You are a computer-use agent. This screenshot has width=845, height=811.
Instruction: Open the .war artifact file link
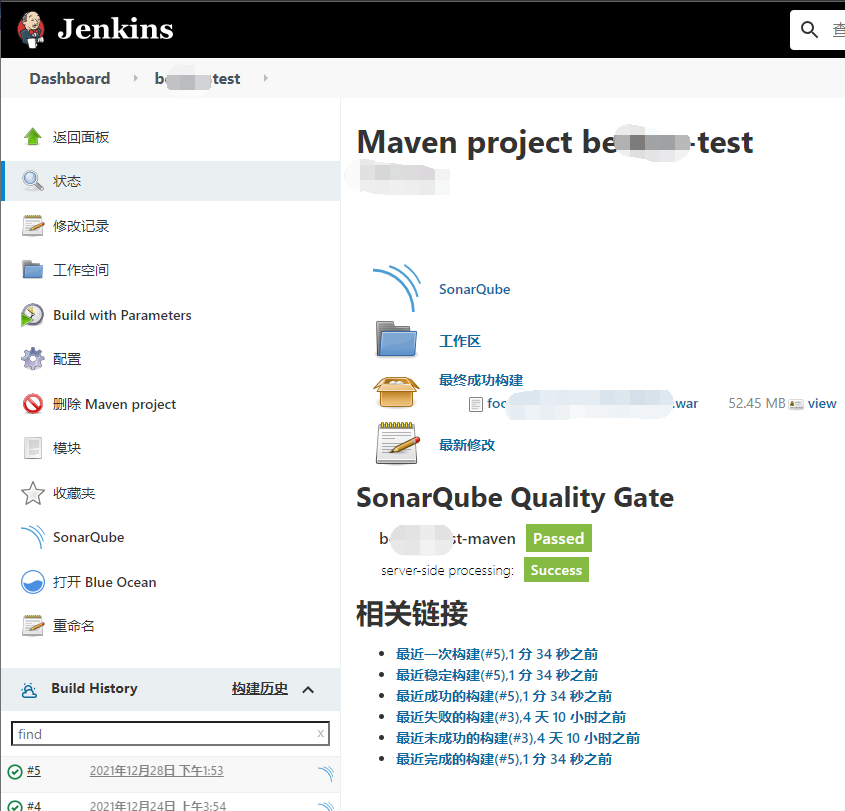592,404
